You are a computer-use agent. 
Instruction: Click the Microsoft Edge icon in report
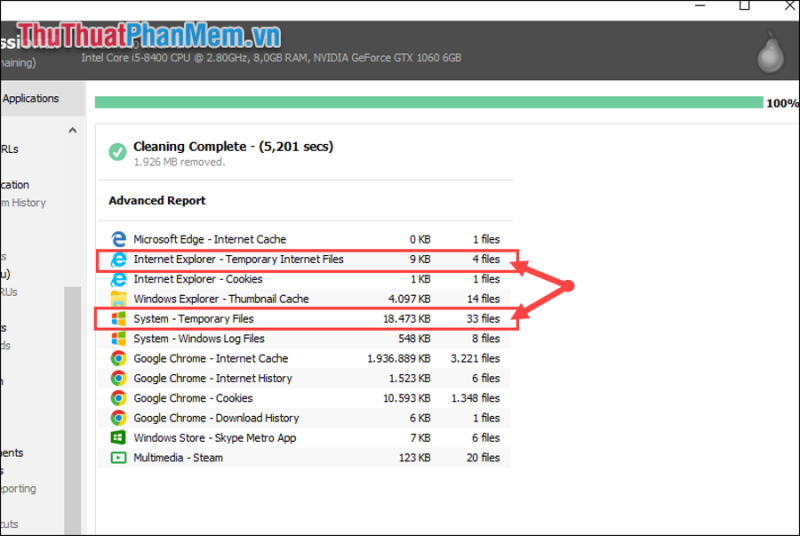click(x=118, y=239)
